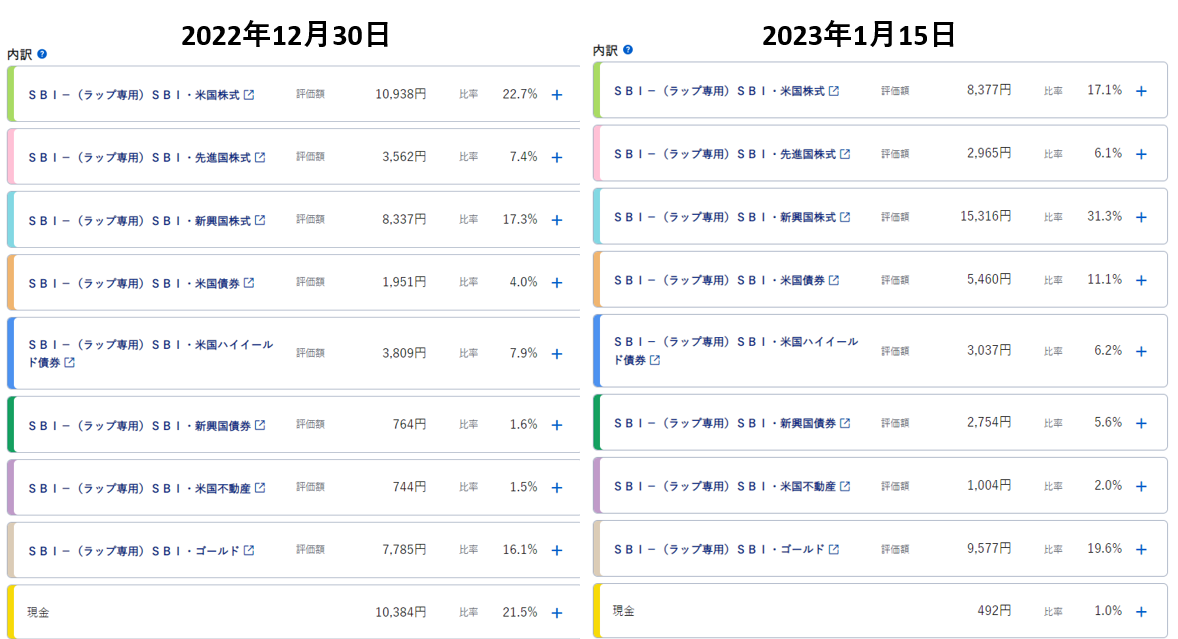
Task: Open external link icon for 先進国株式 in 2023 panel
Action: (x=845, y=154)
